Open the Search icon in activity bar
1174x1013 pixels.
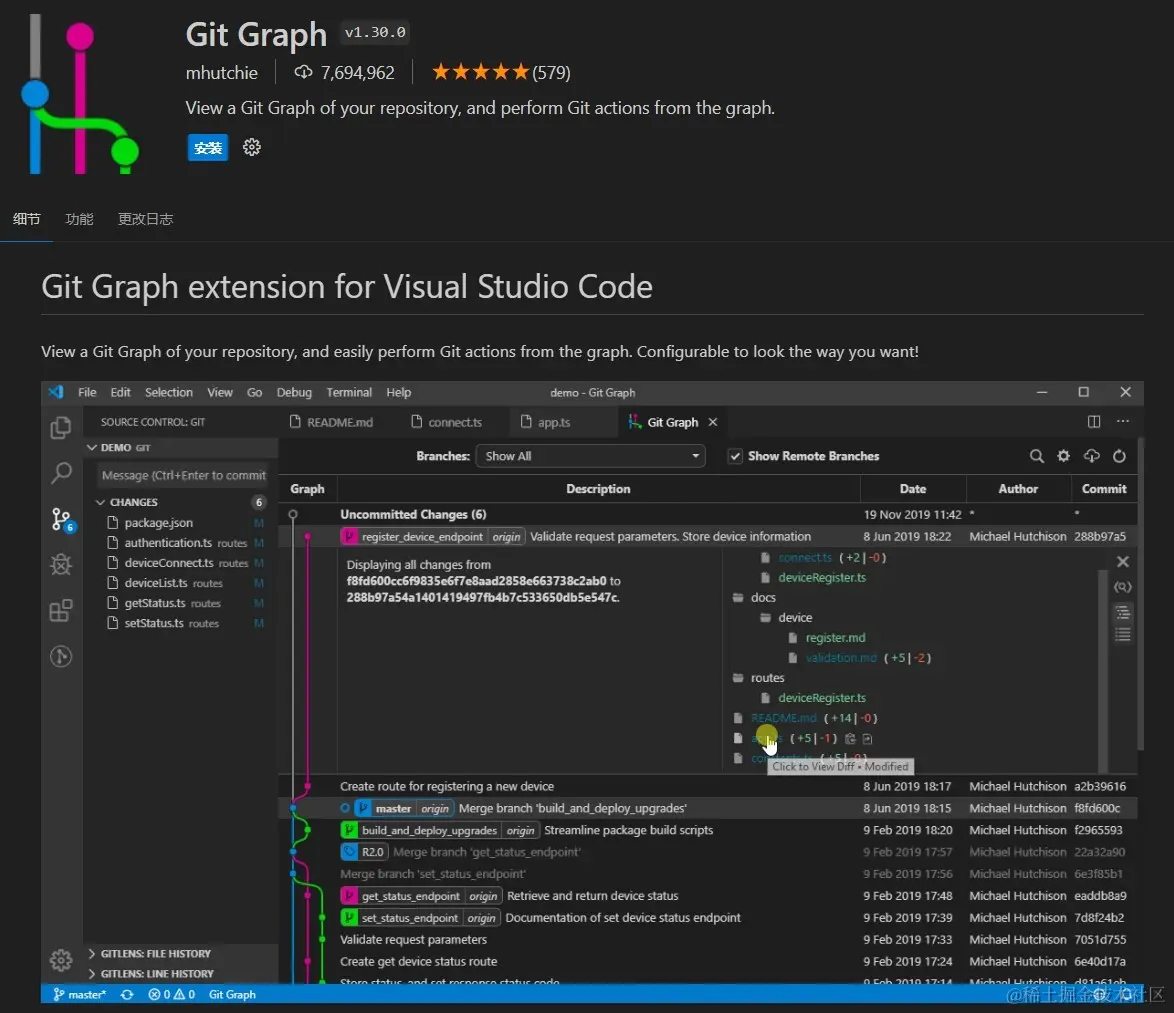[x=61, y=472]
